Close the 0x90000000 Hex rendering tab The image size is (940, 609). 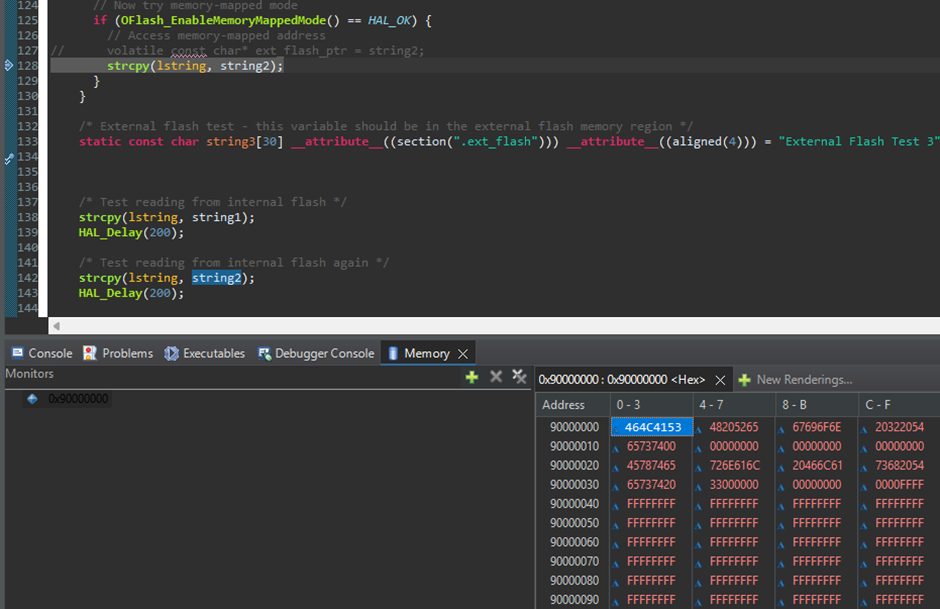coord(720,380)
